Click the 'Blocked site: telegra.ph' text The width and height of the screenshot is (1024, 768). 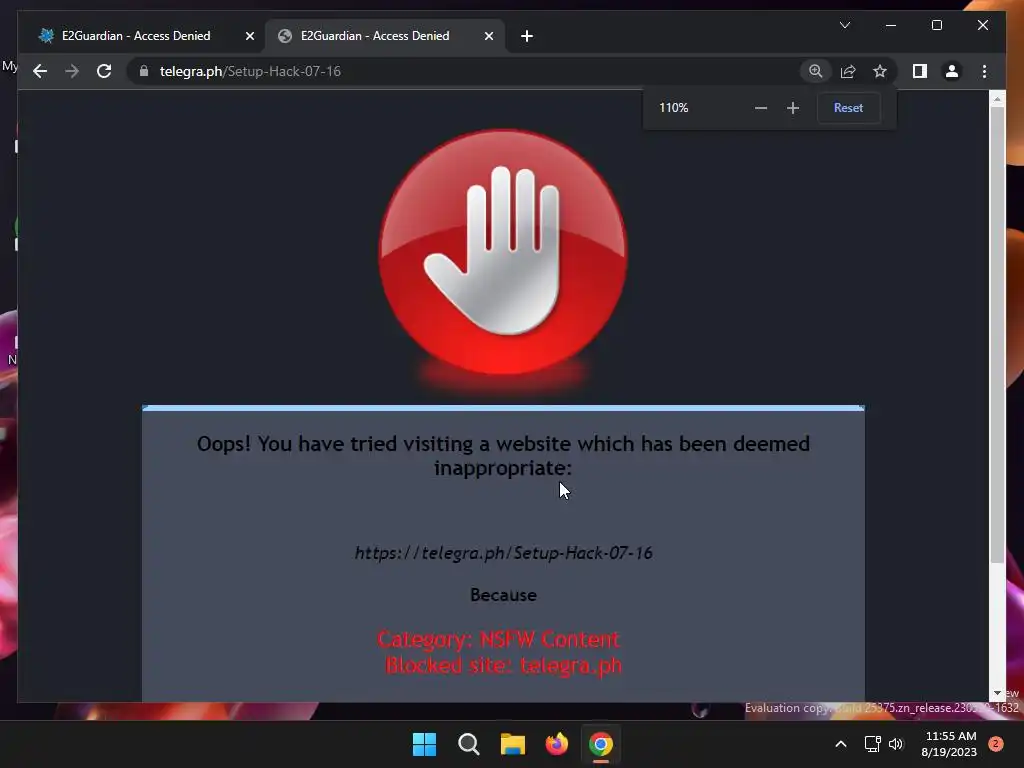pos(504,665)
